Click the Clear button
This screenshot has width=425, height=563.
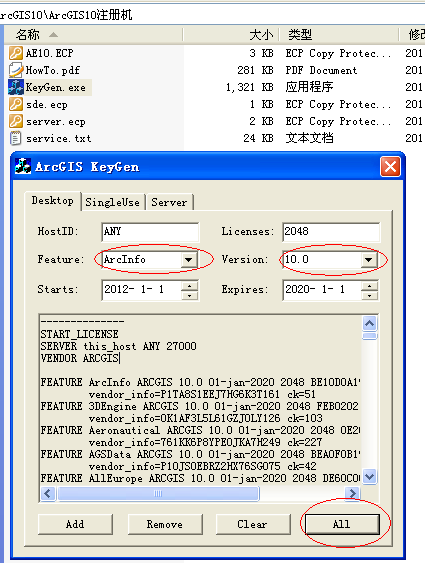click(253, 524)
